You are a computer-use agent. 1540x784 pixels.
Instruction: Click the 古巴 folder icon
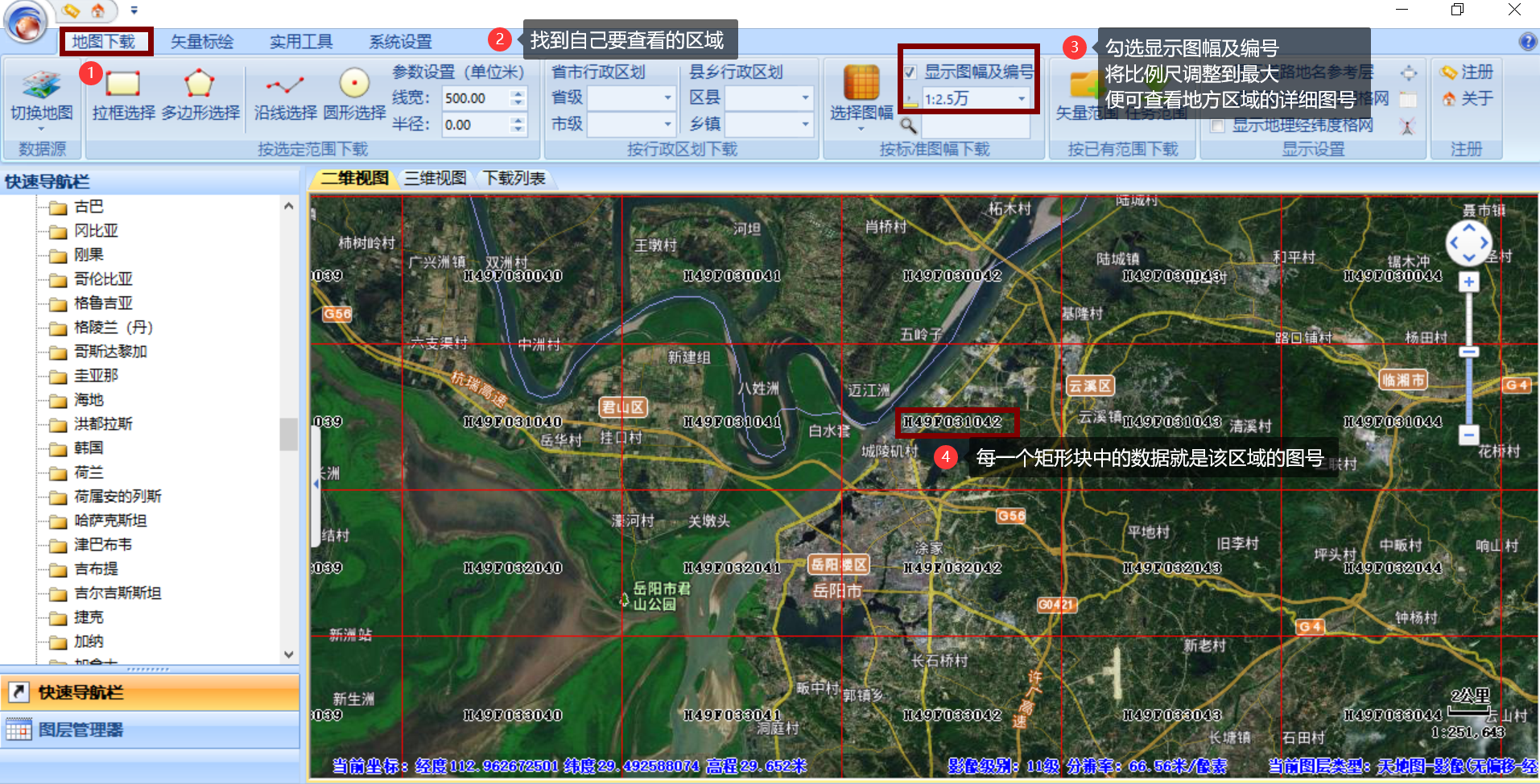58,208
